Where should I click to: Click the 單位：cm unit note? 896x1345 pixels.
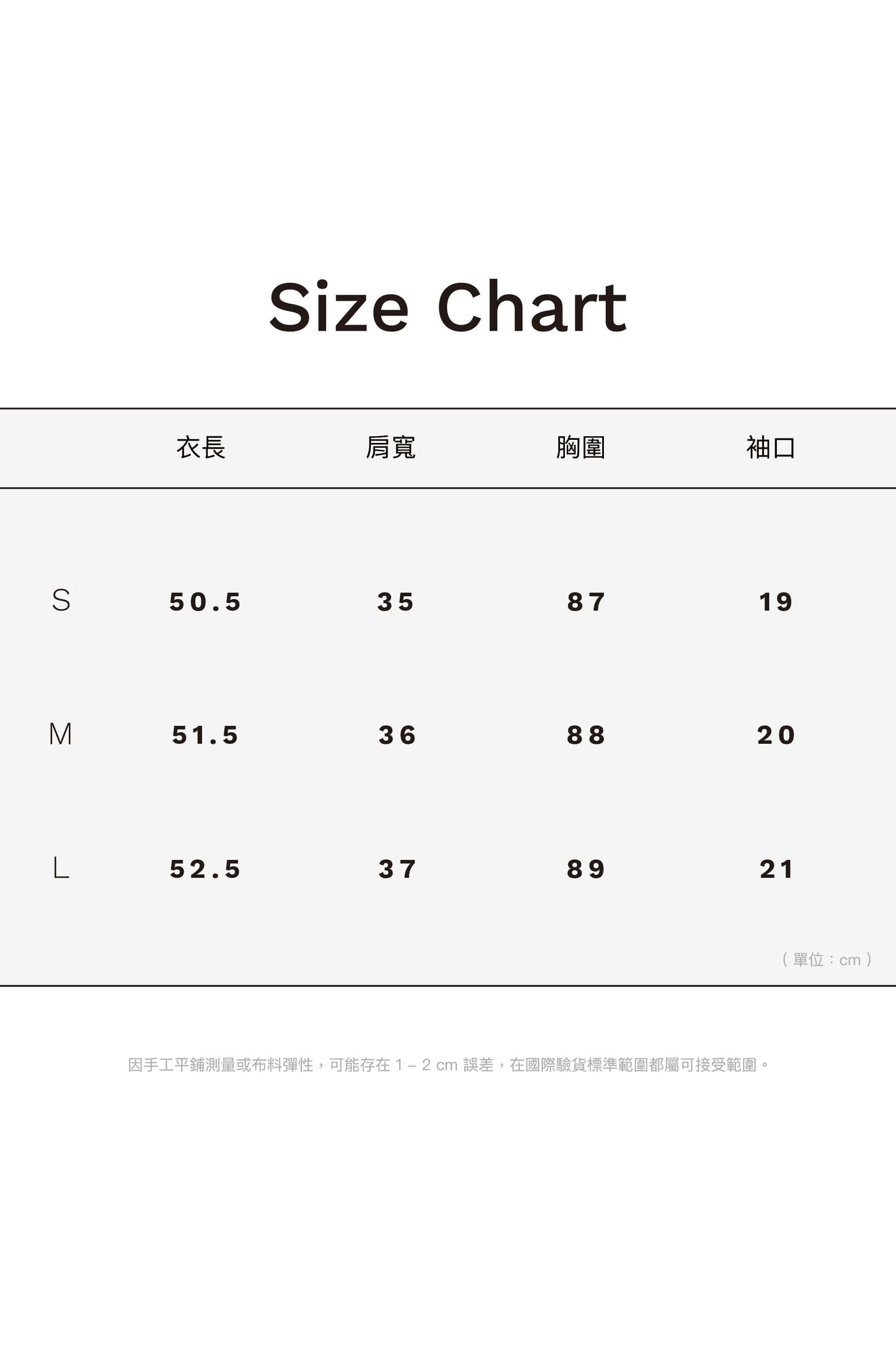click(827, 960)
